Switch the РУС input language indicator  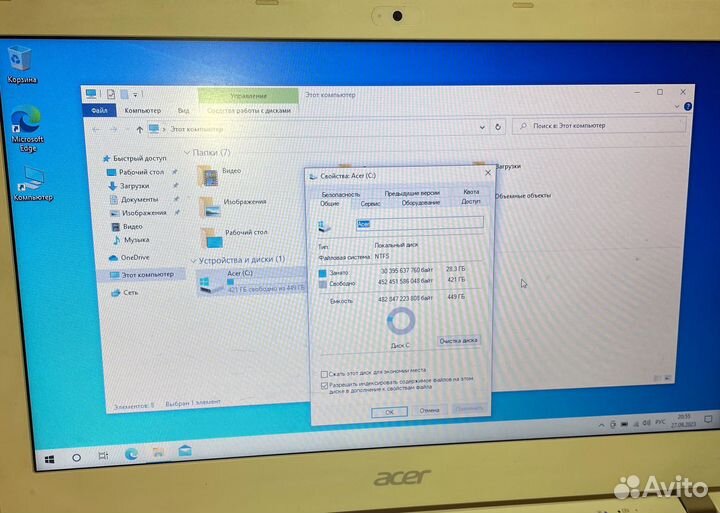pyautogui.click(x=660, y=422)
